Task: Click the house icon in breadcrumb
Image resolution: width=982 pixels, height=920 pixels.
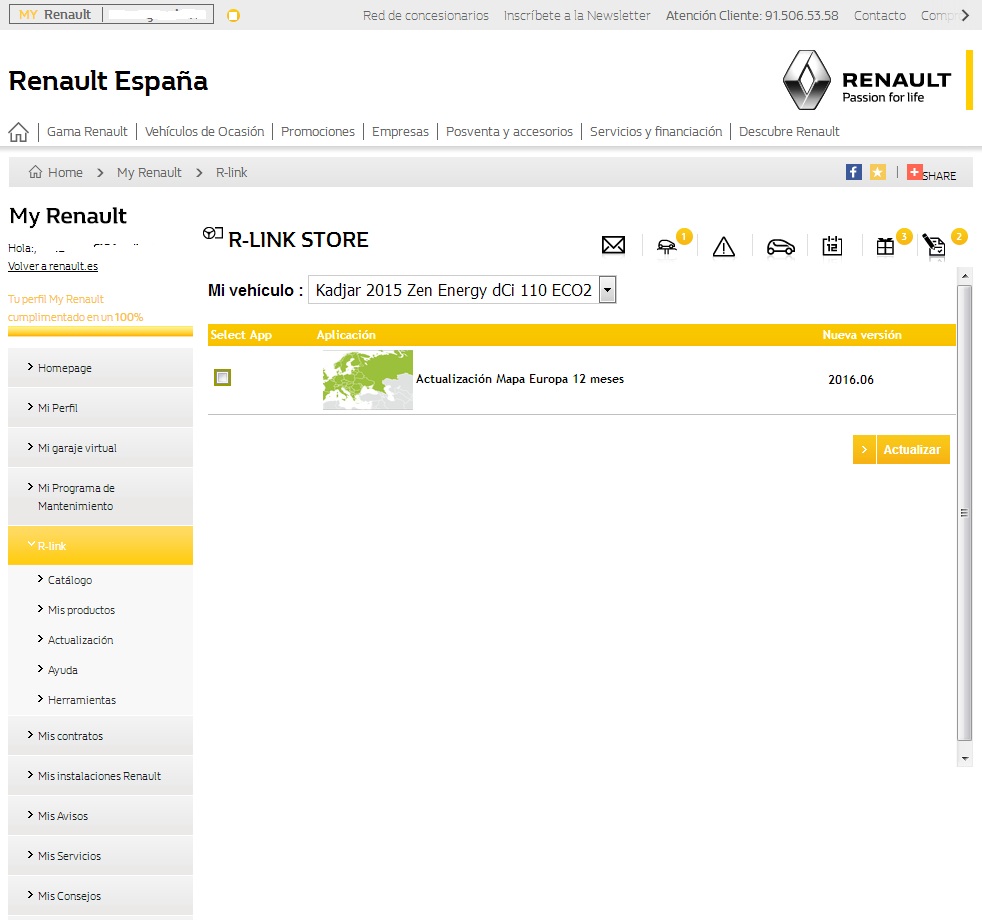Action: [x=36, y=172]
